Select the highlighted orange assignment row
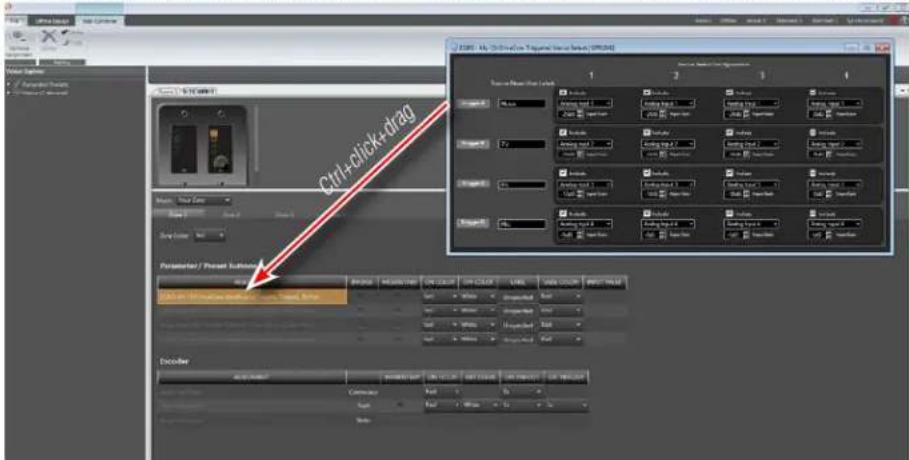The width and height of the screenshot is (909, 460). (252, 296)
